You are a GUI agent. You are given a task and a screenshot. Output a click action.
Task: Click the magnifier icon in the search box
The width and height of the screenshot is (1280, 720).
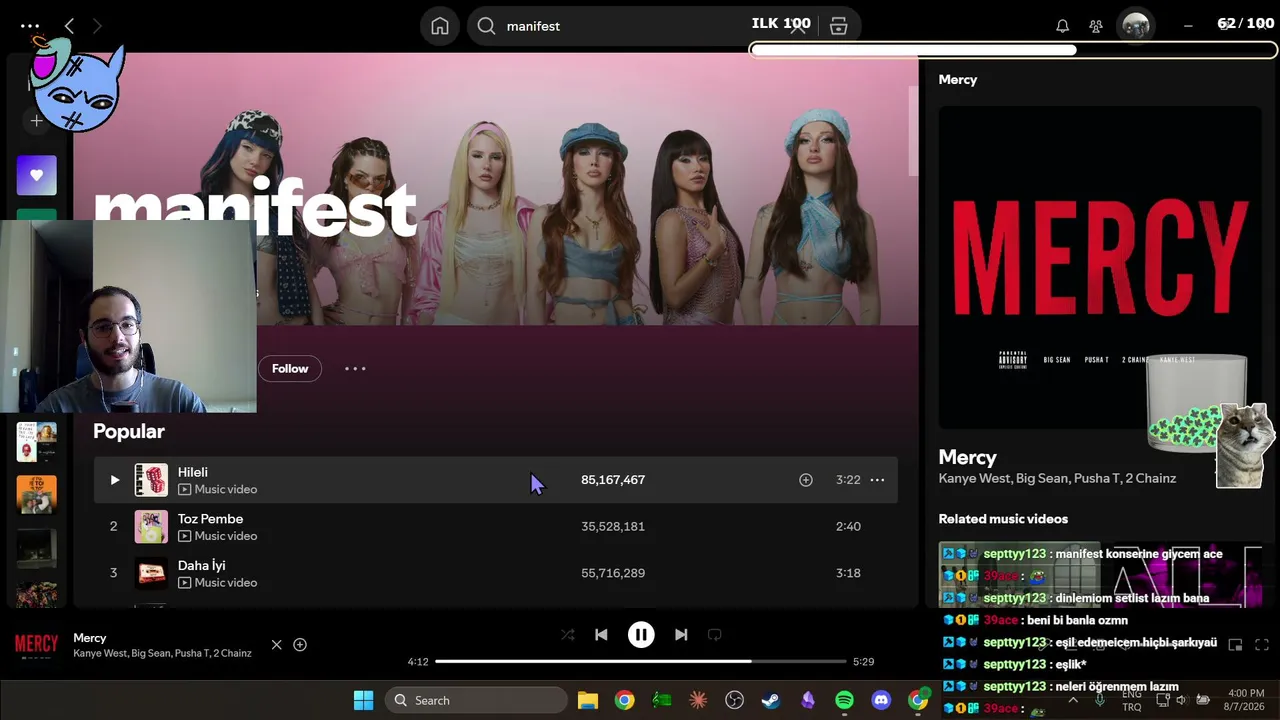point(486,26)
